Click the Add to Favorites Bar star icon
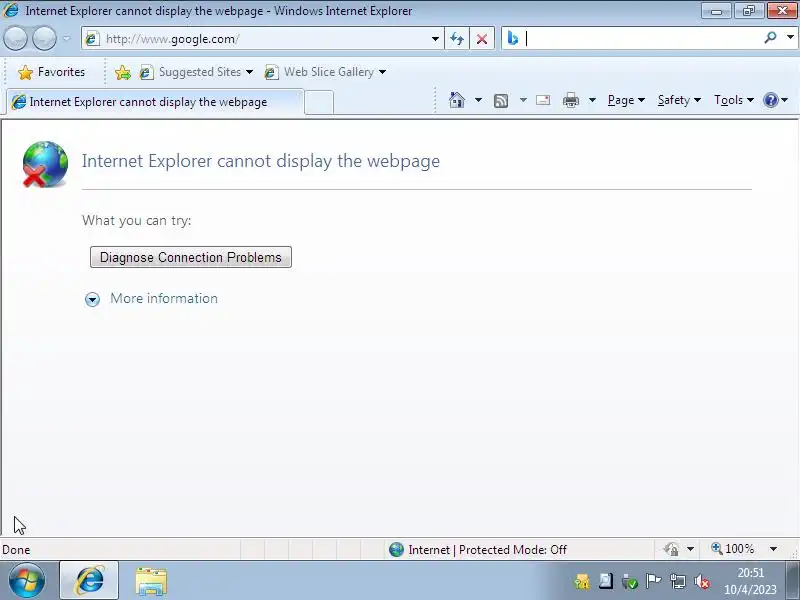The width and height of the screenshot is (800, 600). click(122, 72)
